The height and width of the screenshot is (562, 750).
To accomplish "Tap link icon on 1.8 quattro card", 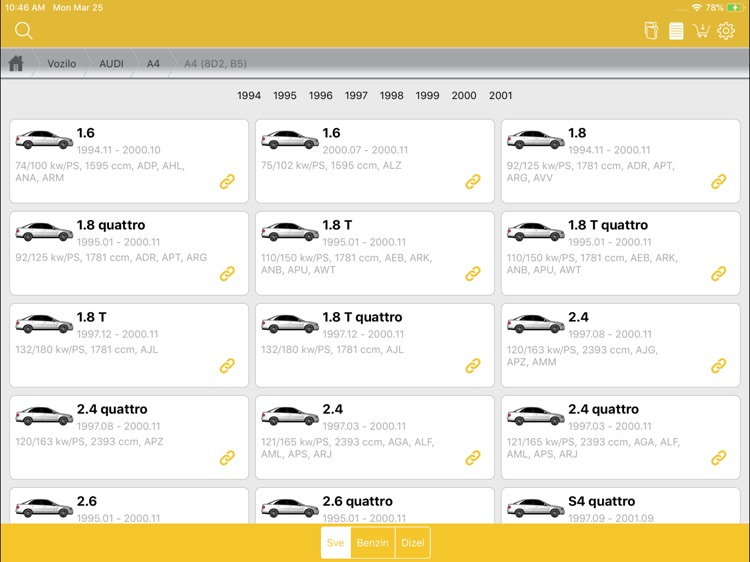I will 227,274.
